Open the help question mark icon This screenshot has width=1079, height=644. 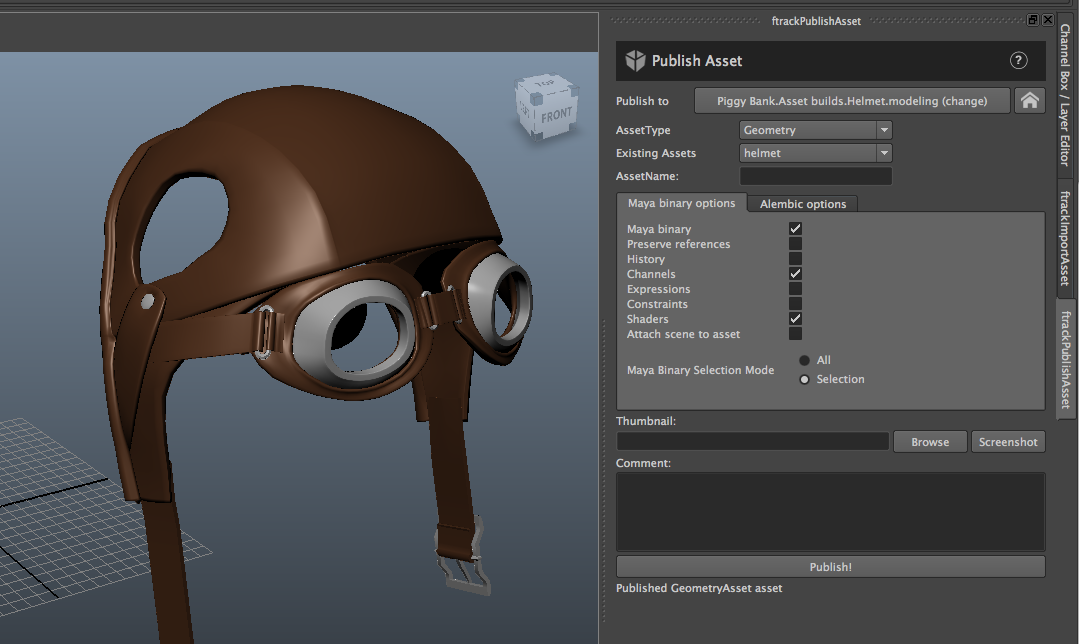1018,61
